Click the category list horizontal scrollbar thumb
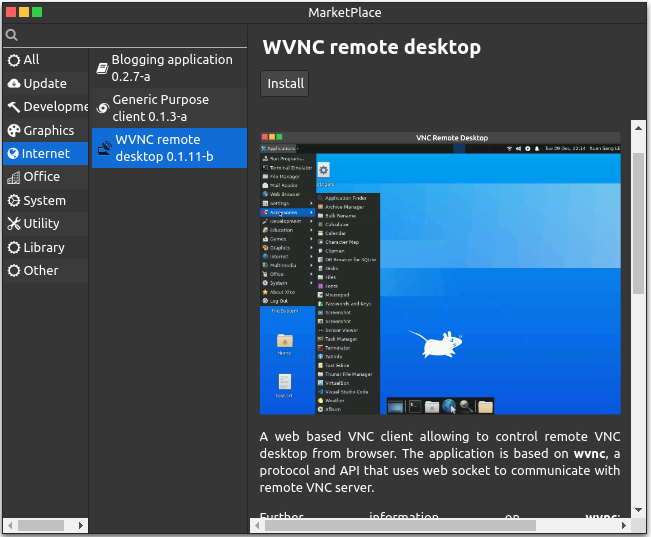 pos(41,525)
